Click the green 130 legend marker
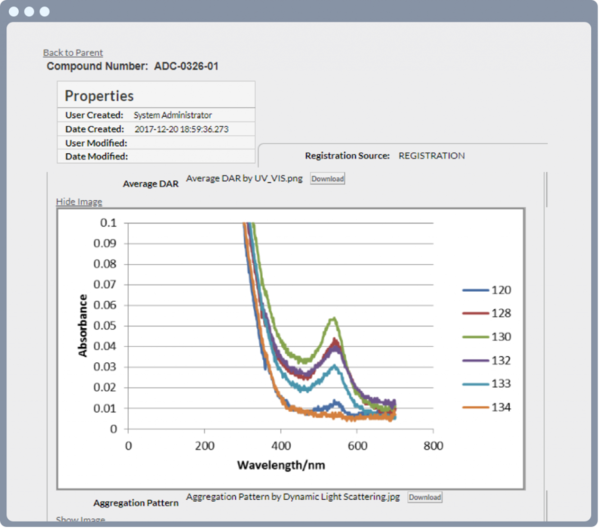Viewport: 600px width, 528px height. pyautogui.click(x=474, y=336)
